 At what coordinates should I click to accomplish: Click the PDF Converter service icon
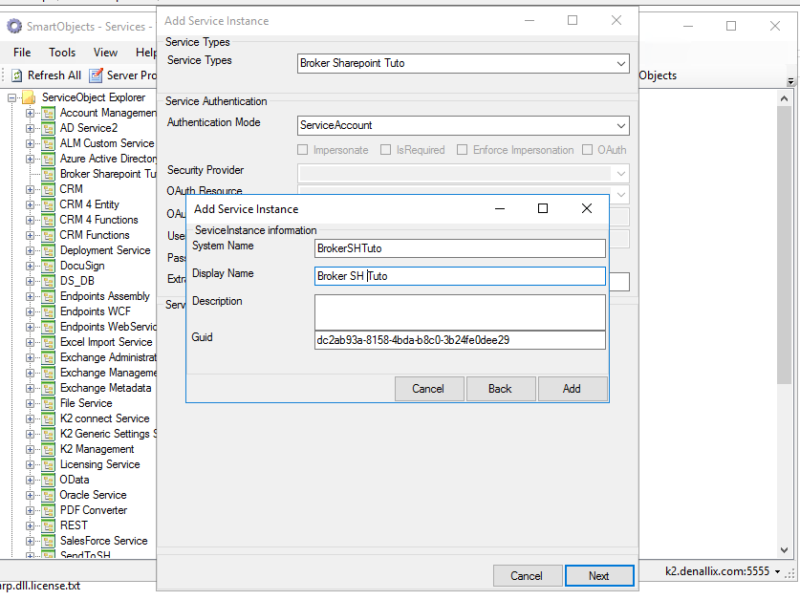[x=48, y=510]
